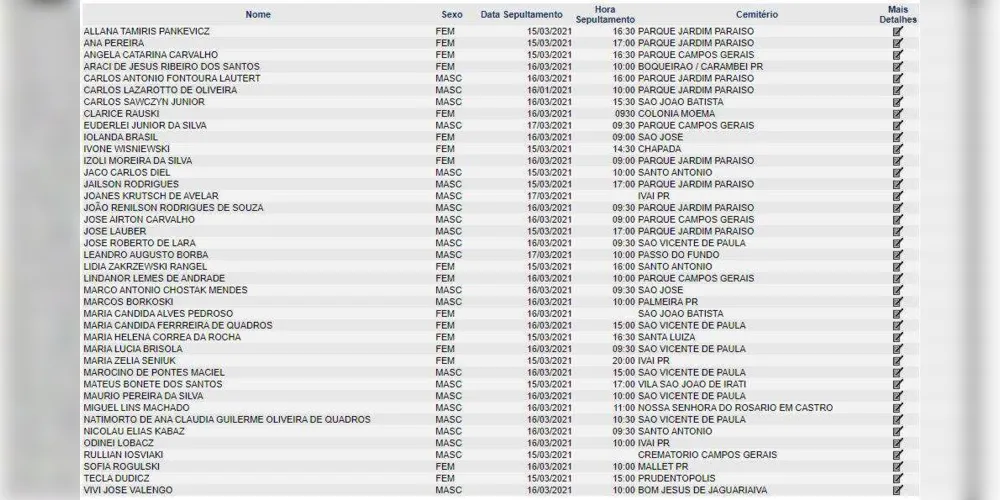1000x500 pixels.
Task: Open more details for JAILSON RODRIGUES
Action: (x=898, y=184)
